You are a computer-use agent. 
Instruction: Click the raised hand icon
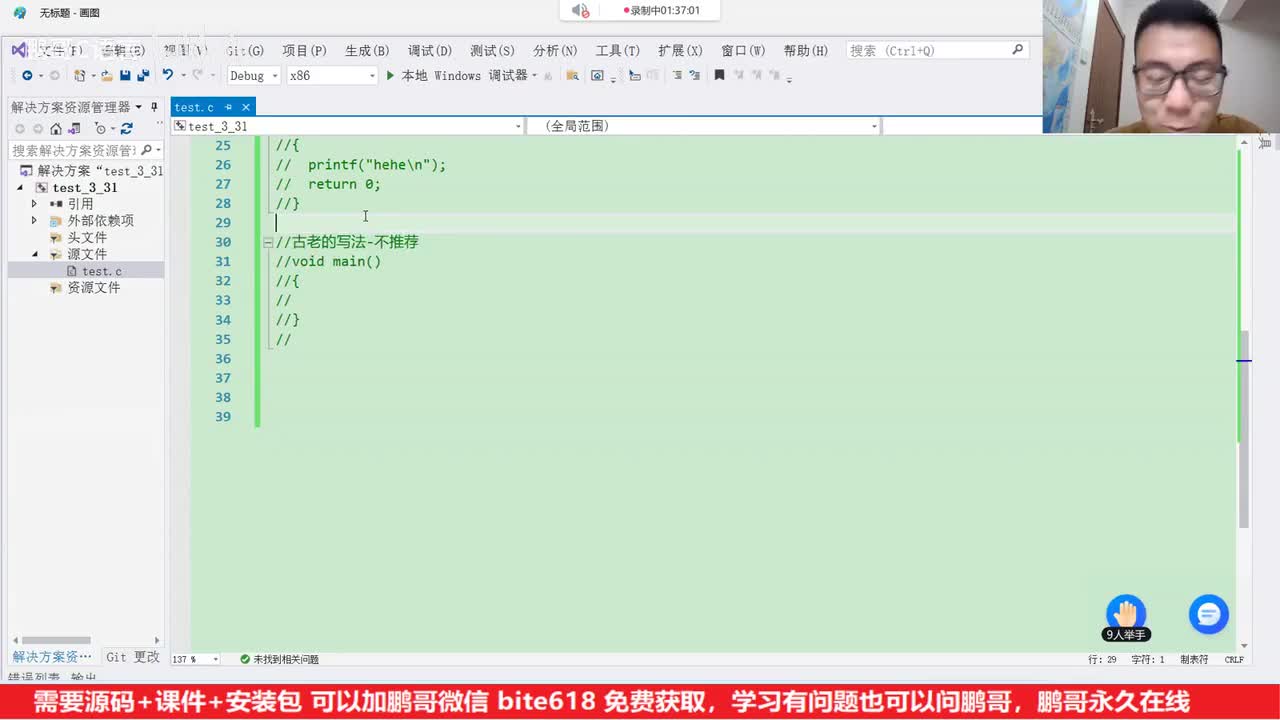[1126, 612]
